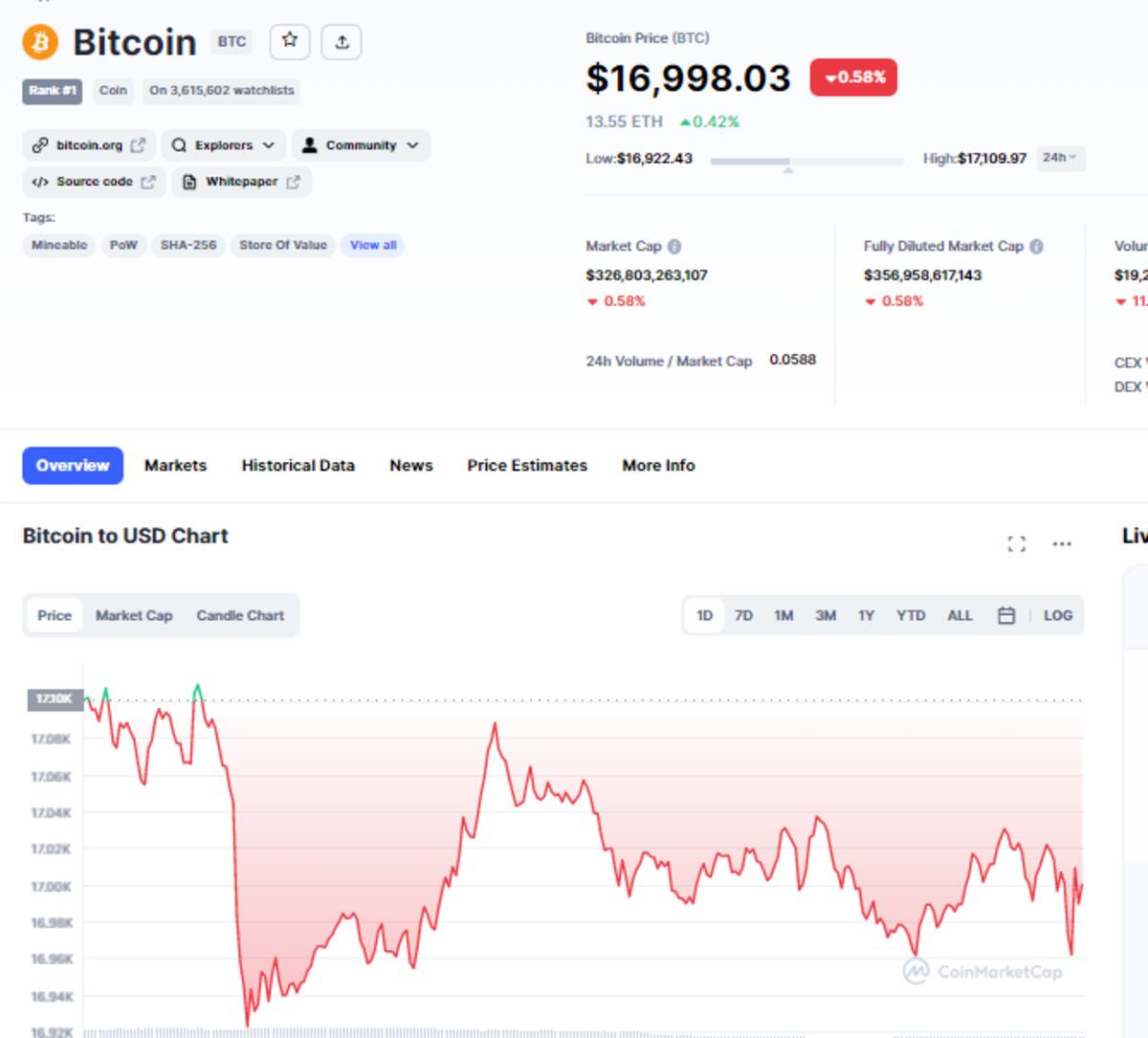Expand the Community dropdown
1148x1038 pixels.
click(x=362, y=145)
